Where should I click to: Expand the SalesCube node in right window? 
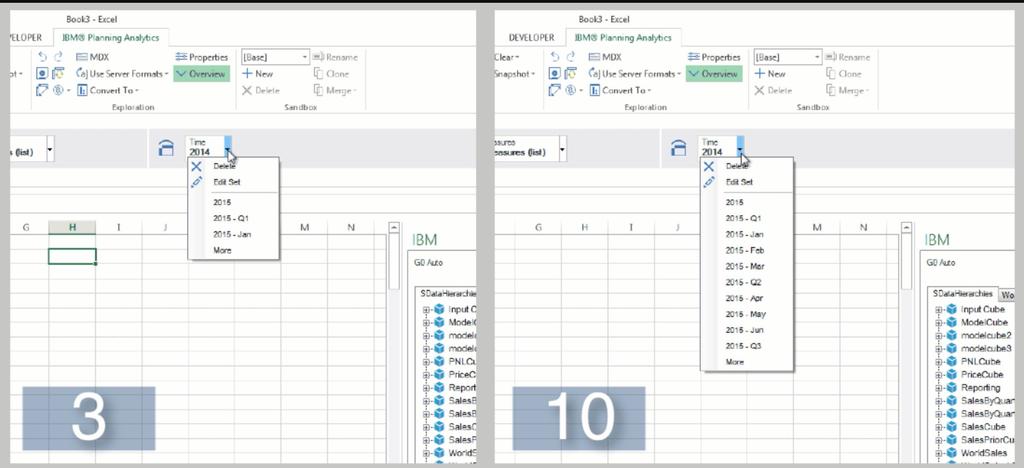pos(938,427)
